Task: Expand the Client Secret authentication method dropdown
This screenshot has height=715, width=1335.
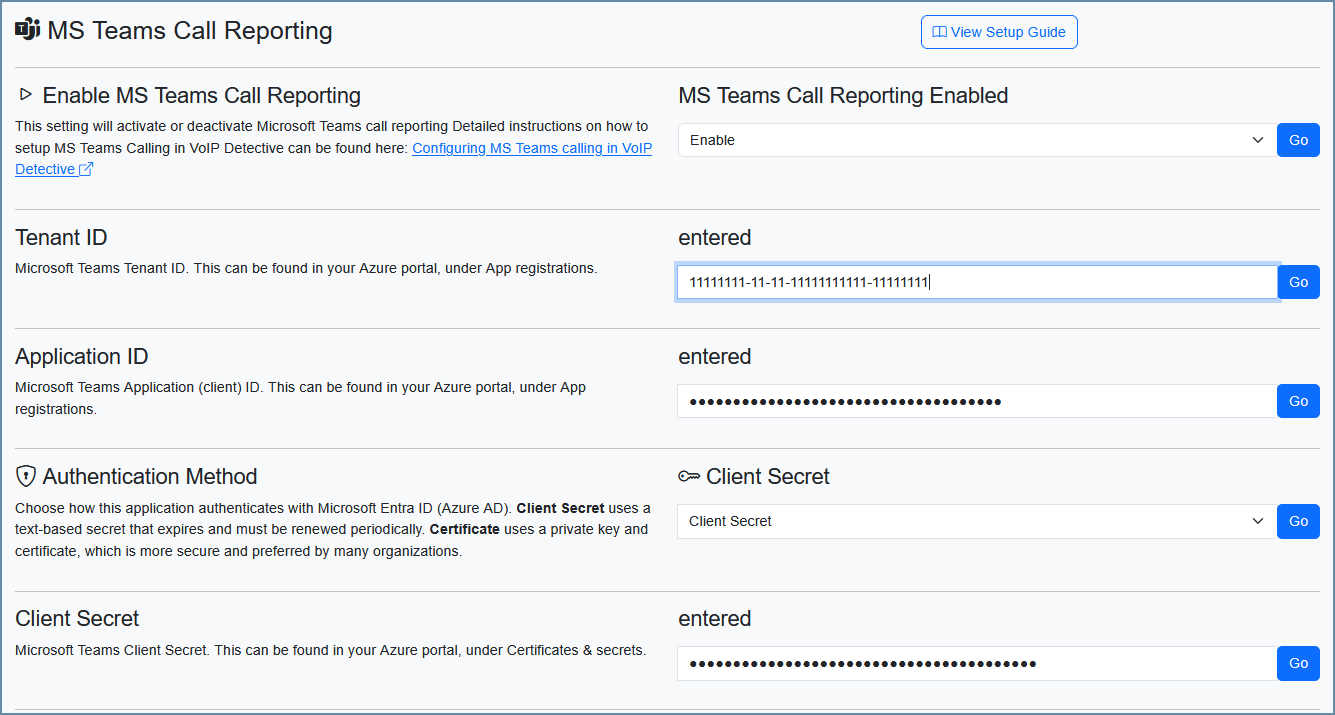Action: coord(977,521)
